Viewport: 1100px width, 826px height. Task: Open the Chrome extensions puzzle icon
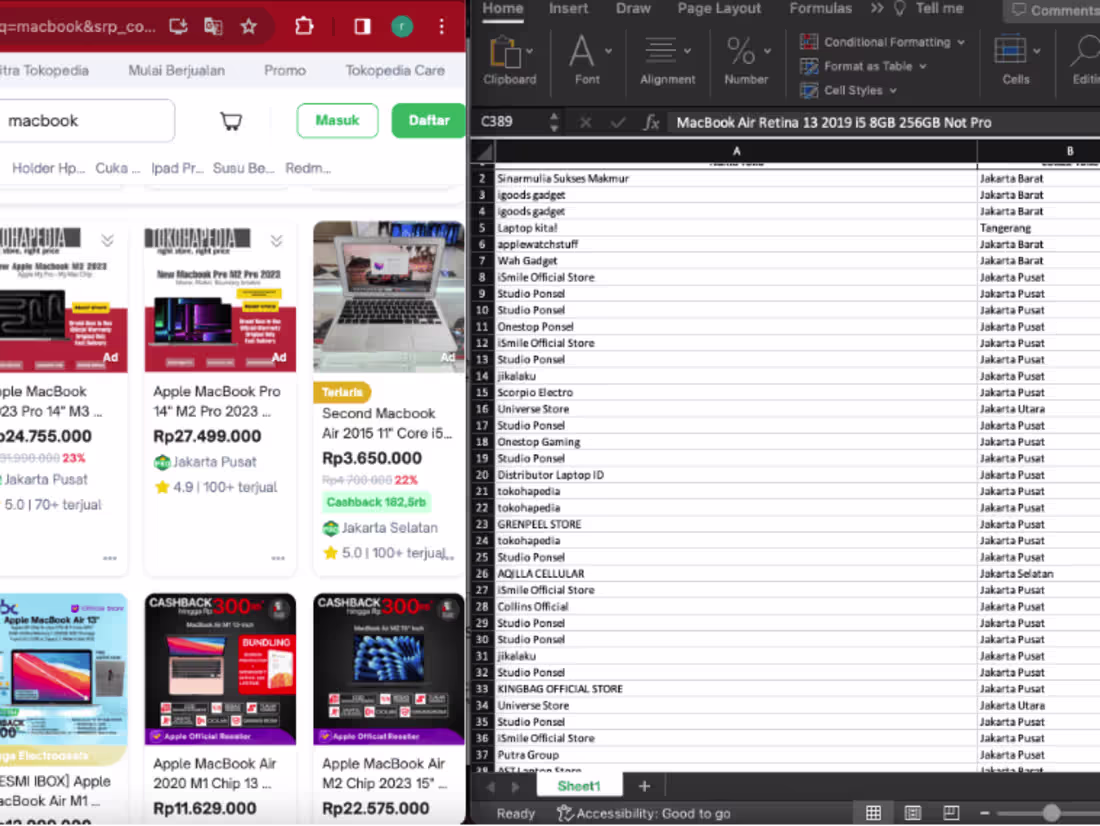304,27
